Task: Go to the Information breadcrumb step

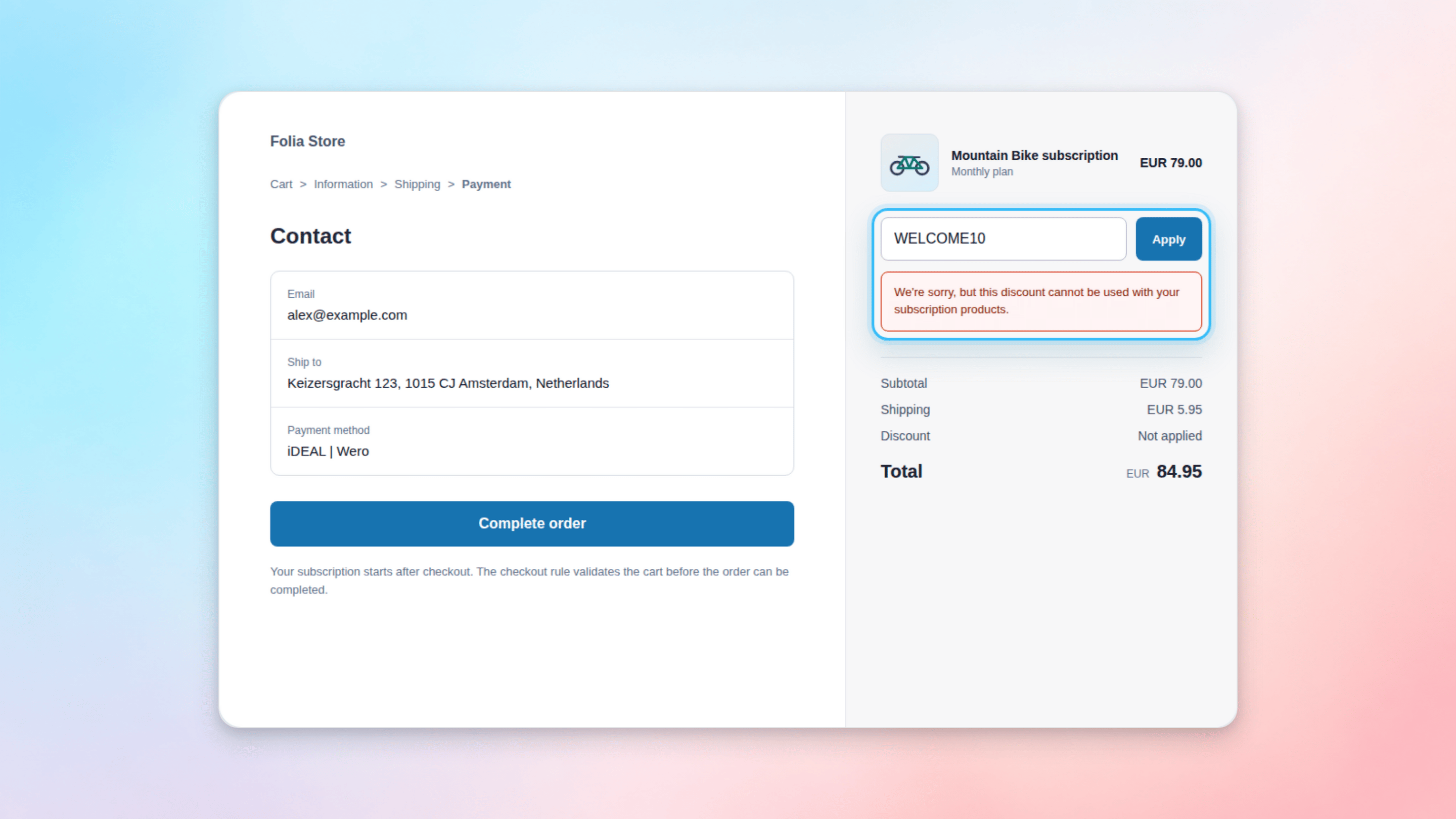Action: click(343, 184)
